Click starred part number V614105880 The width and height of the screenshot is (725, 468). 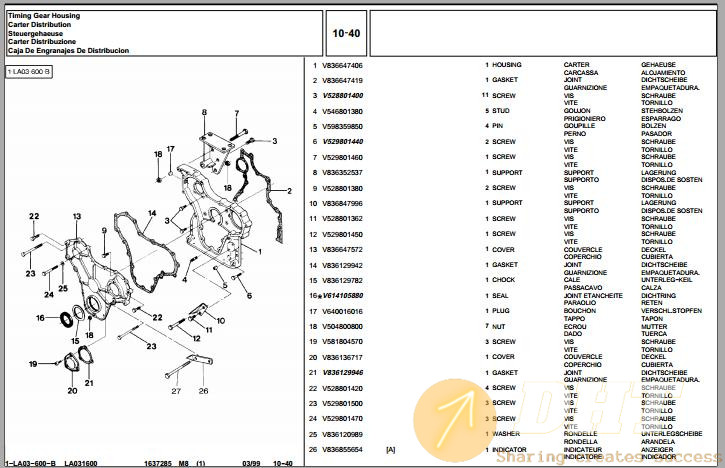click(343, 296)
